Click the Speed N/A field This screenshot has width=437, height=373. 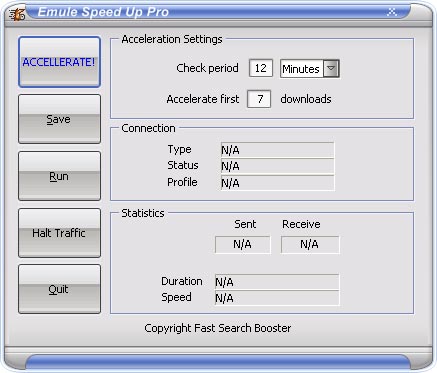point(277,298)
